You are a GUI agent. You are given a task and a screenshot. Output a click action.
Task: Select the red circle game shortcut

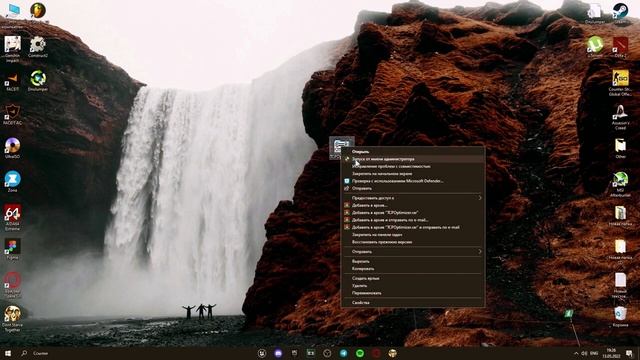pos(13,284)
